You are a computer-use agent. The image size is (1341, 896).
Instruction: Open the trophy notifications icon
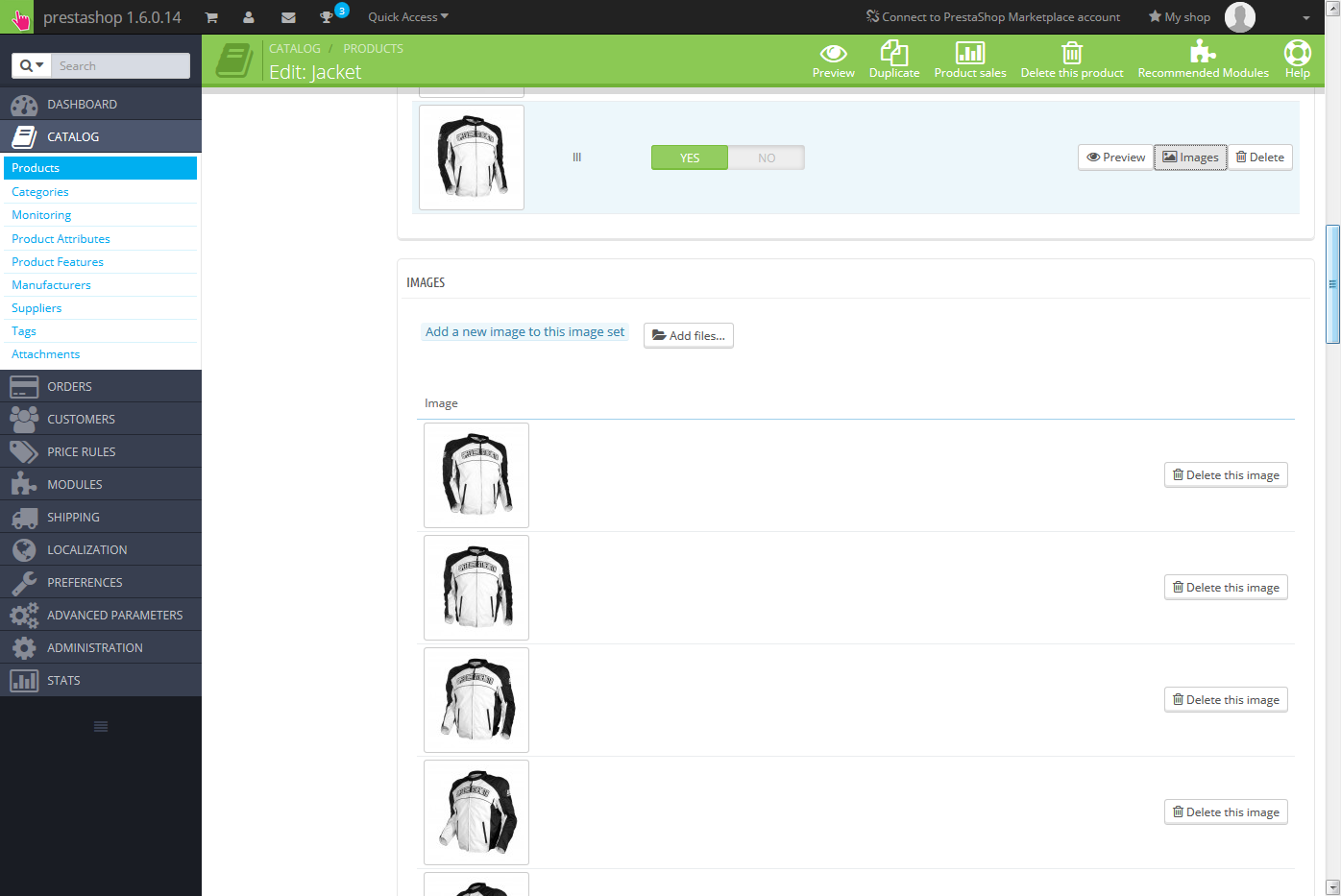tap(328, 17)
